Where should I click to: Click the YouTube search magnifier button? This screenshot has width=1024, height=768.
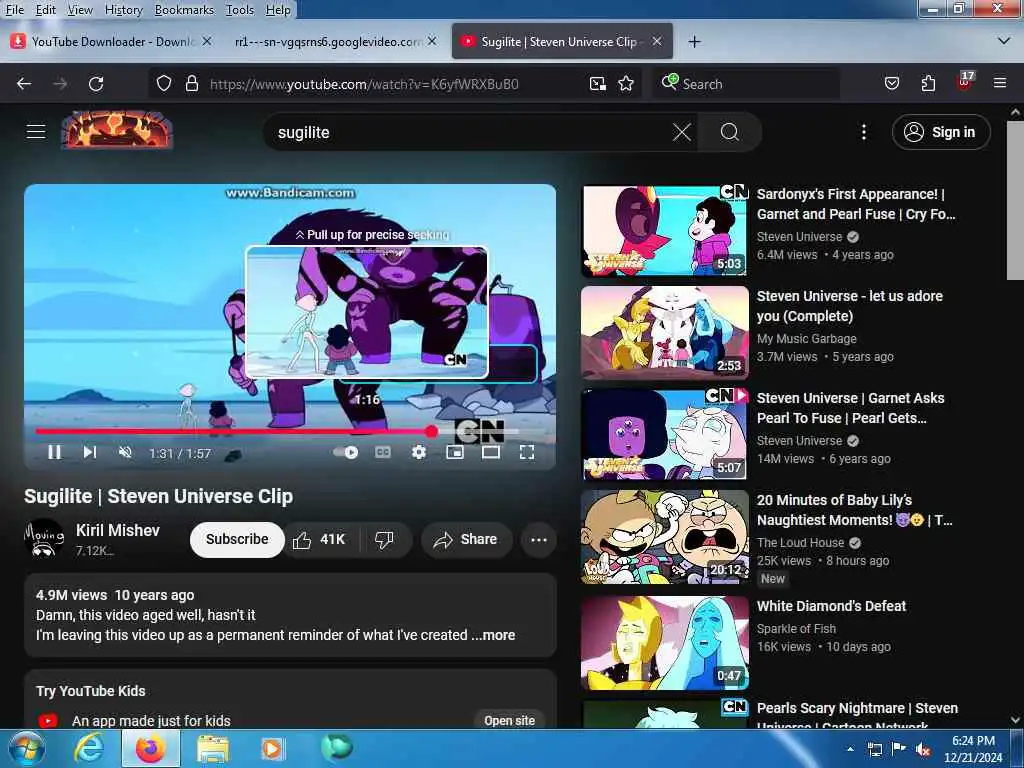729,133
